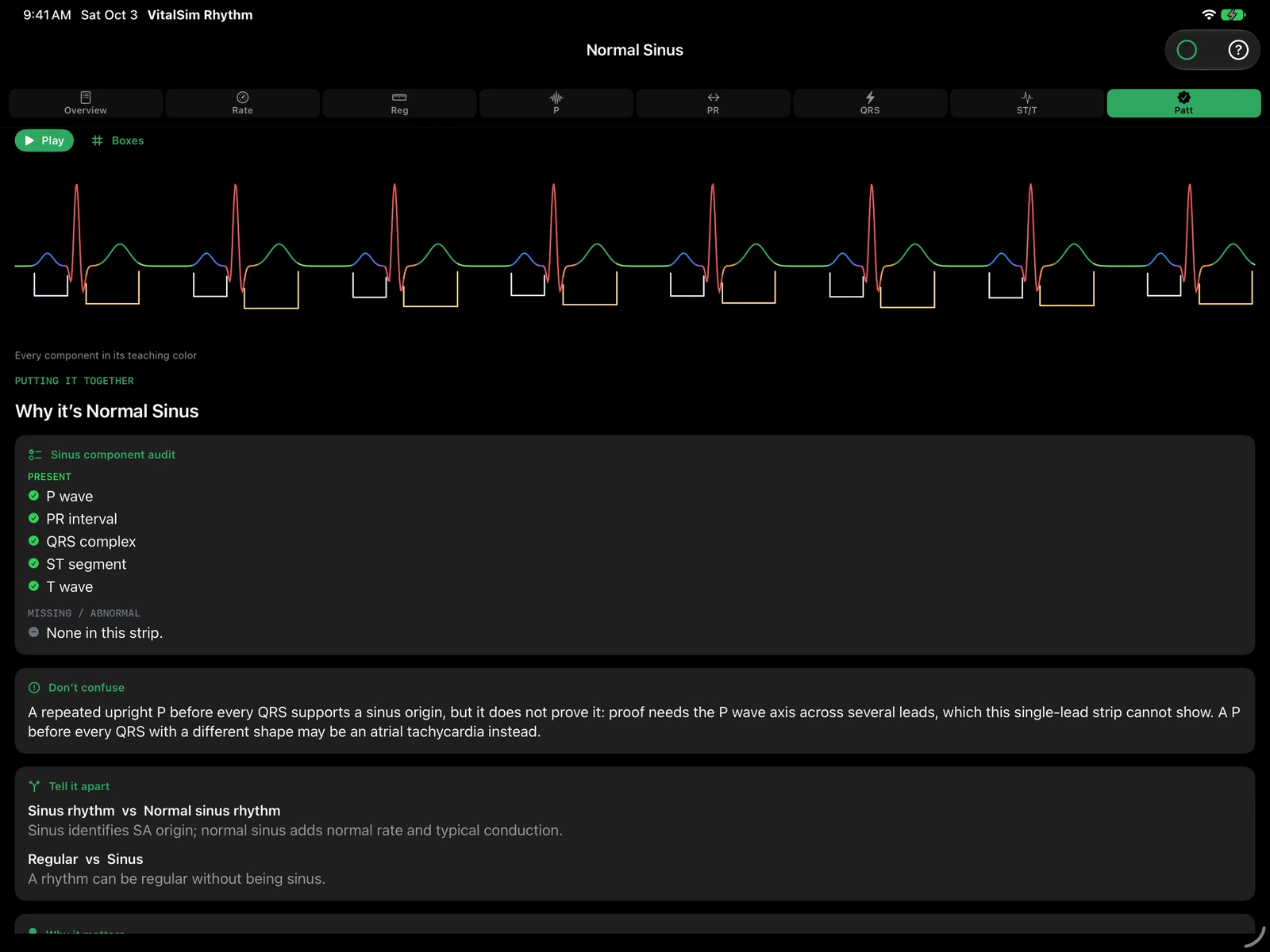Play the rhythm strip animation
Image resolution: width=1270 pixels, height=952 pixels.
44,140
